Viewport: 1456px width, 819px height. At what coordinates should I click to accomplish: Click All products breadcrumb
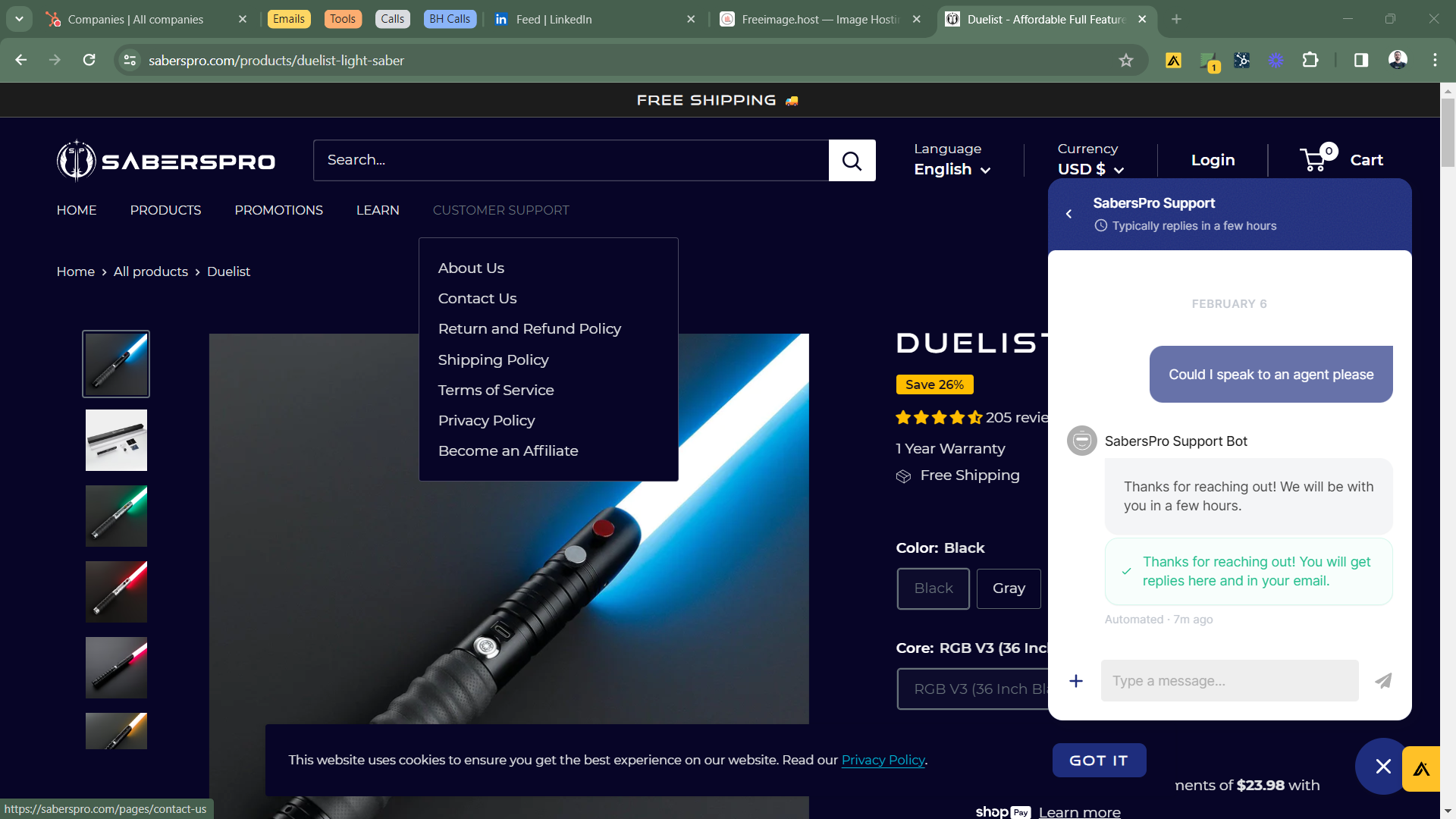[151, 271]
